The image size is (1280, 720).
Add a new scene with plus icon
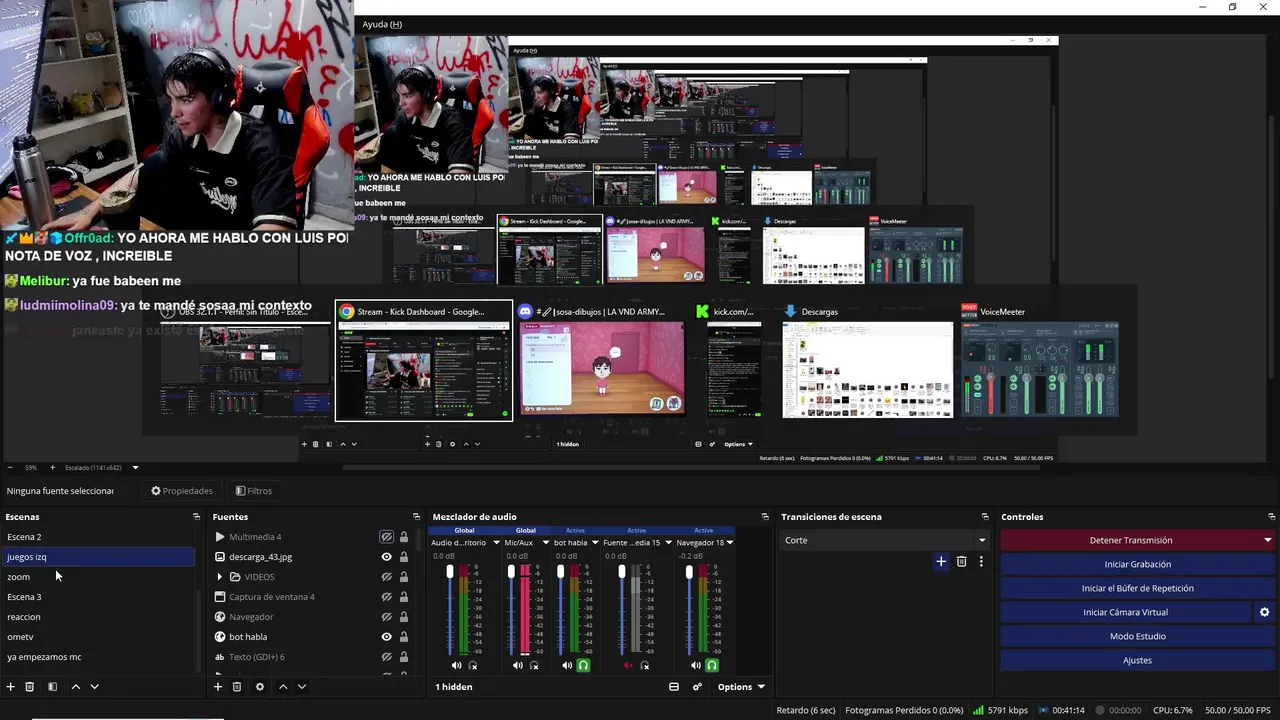[11, 687]
